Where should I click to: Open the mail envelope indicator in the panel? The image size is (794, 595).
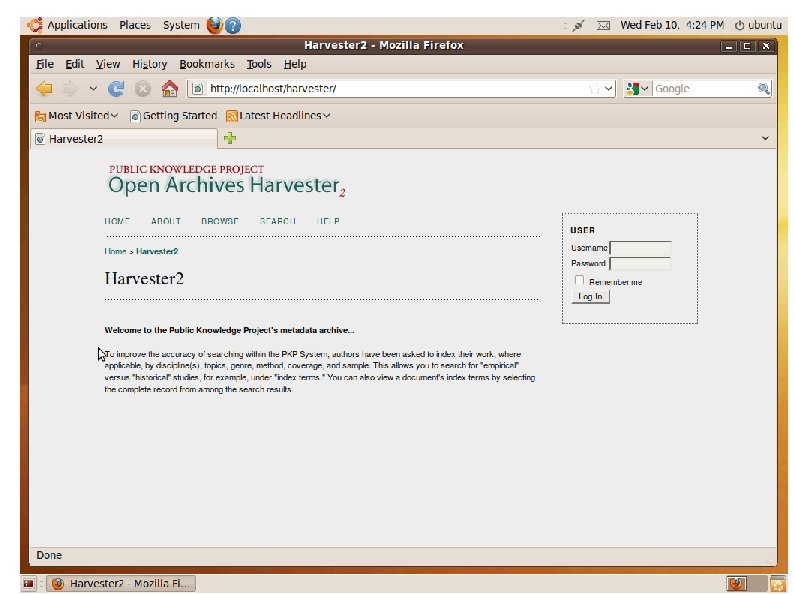[603, 25]
